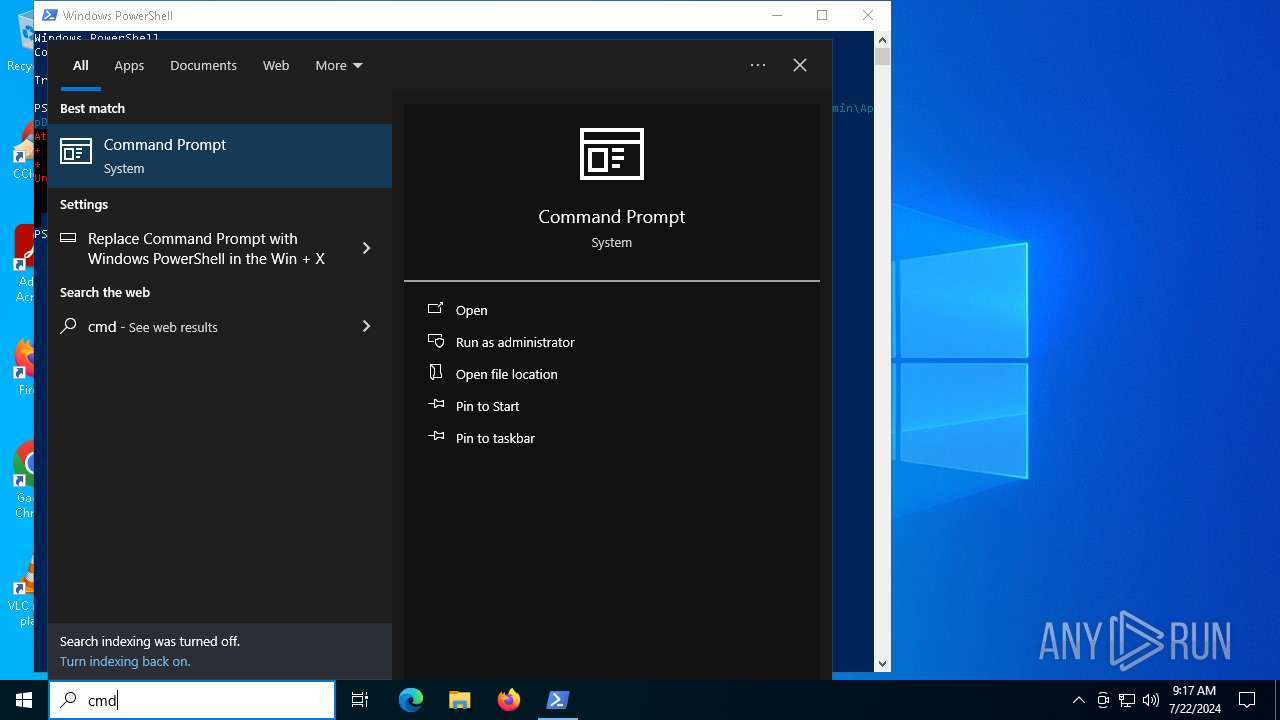1280x720 pixels.
Task: Expand cmd web results arrow
Action: (366, 326)
